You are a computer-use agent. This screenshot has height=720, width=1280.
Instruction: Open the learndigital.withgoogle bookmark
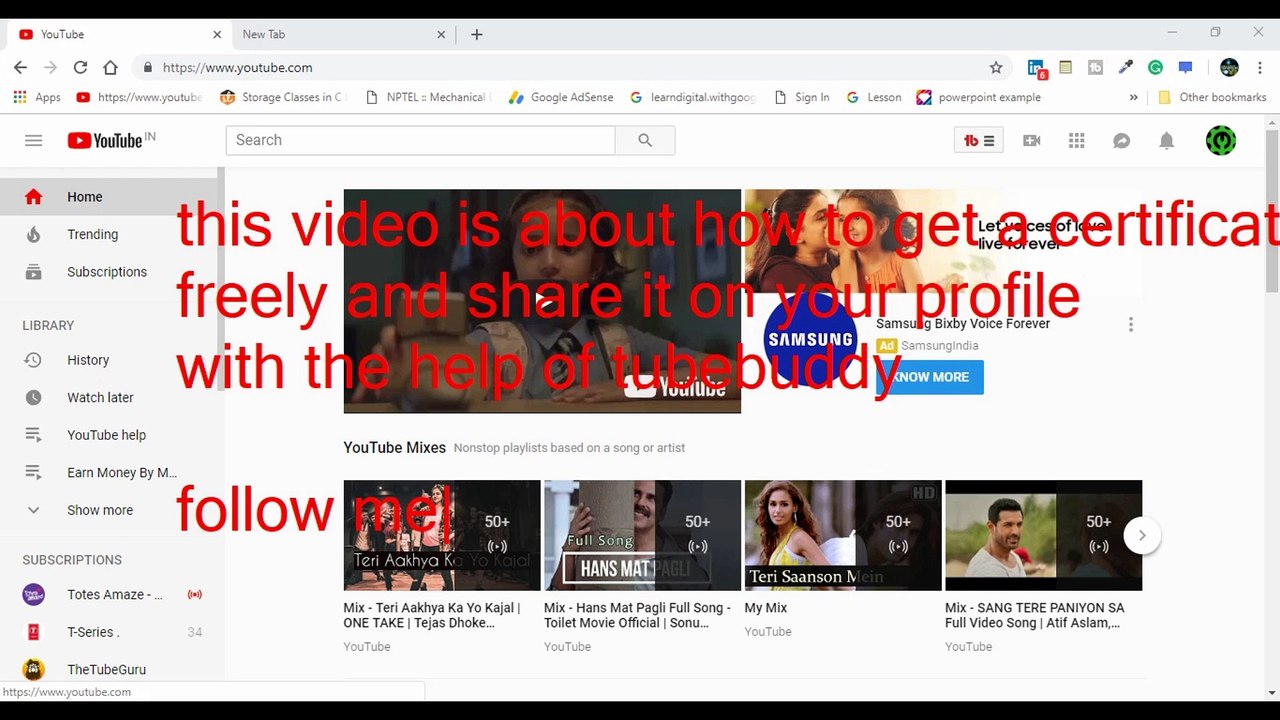click(x=693, y=97)
